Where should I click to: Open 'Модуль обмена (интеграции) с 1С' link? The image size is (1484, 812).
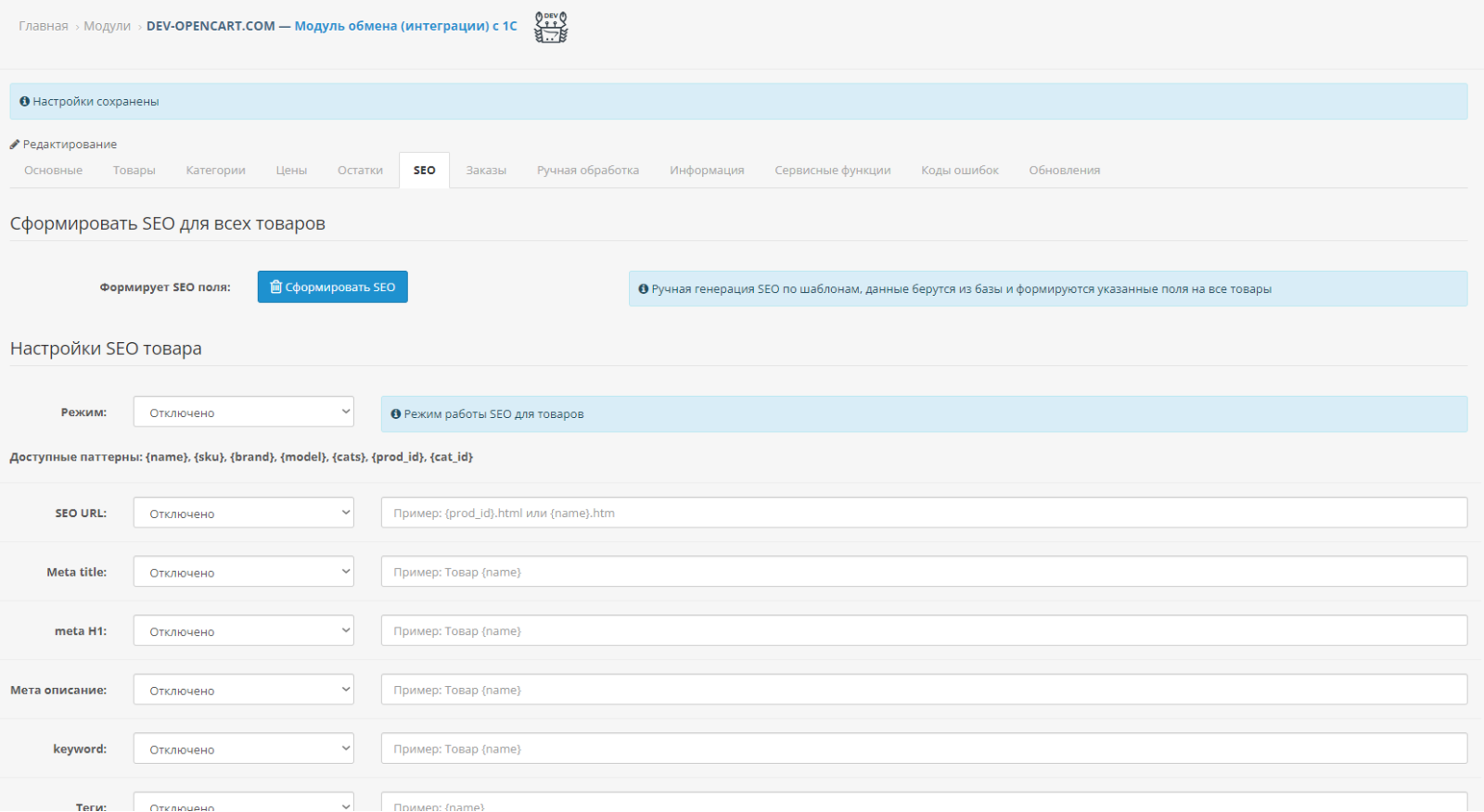[406, 26]
